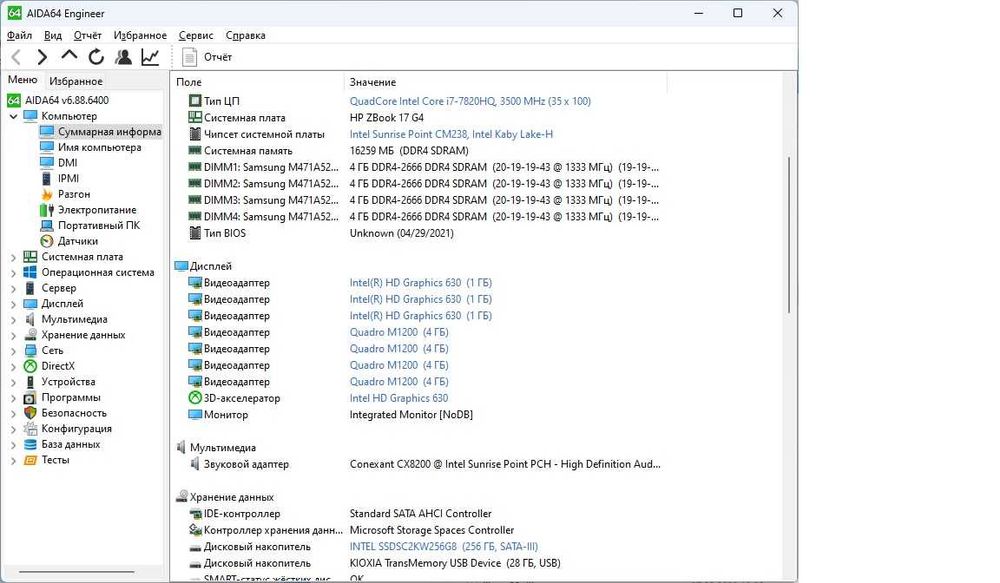Open the Электропитание tree item
The width and height of the screenshot is (1000, 583).
[88, 210]
